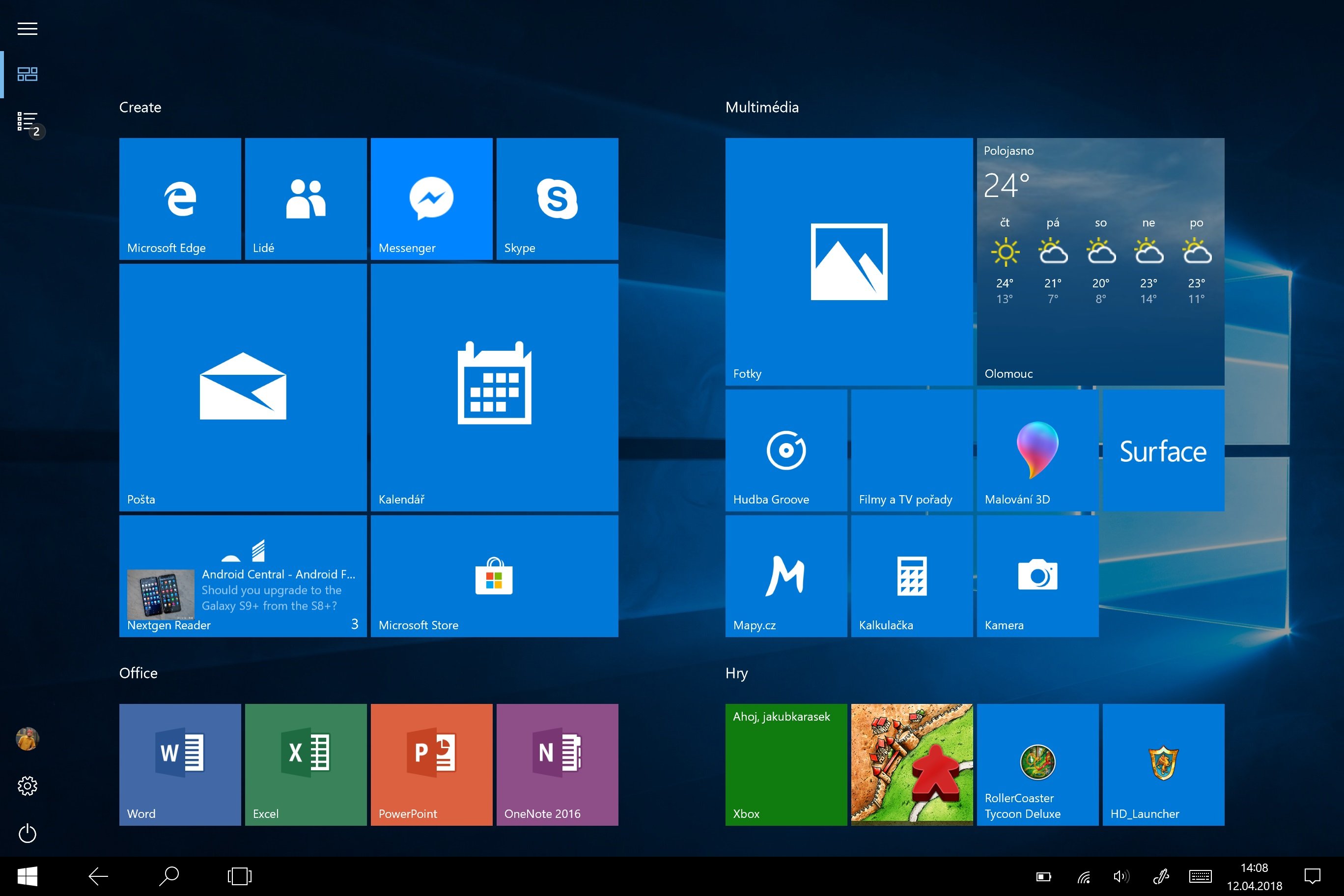Open the Nextgen Reader news tile
The width and height of the screenshot is (1344, 896).
pyautogui.click(x=243, y=576)
